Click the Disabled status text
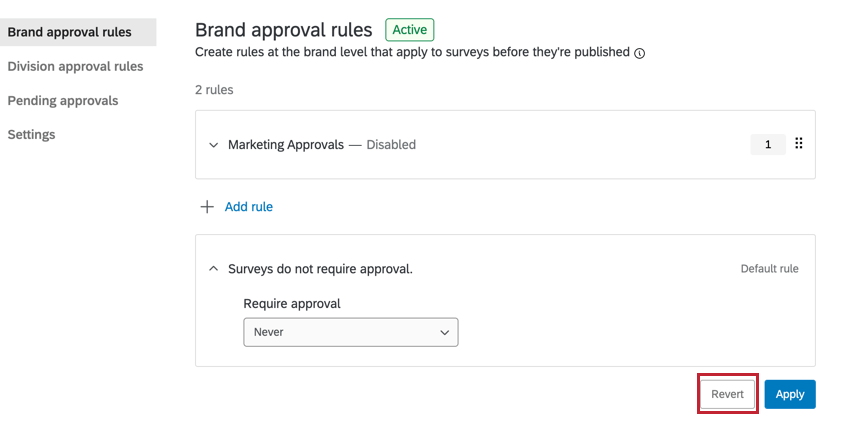 coord(391,145)
